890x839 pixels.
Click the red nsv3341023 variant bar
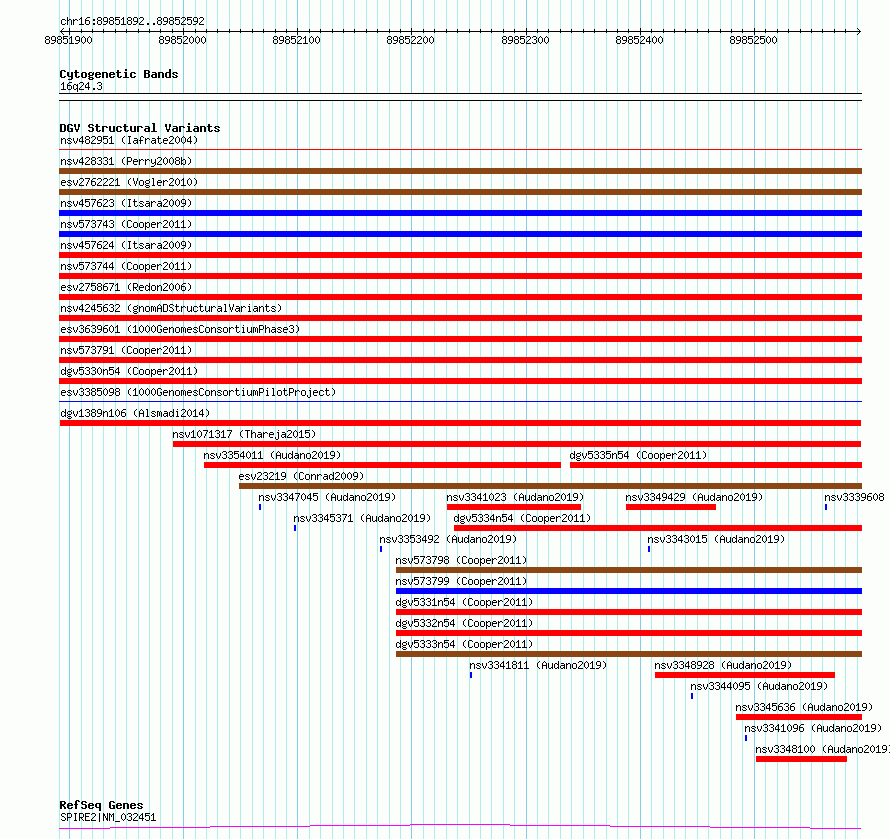click(514, 507)
